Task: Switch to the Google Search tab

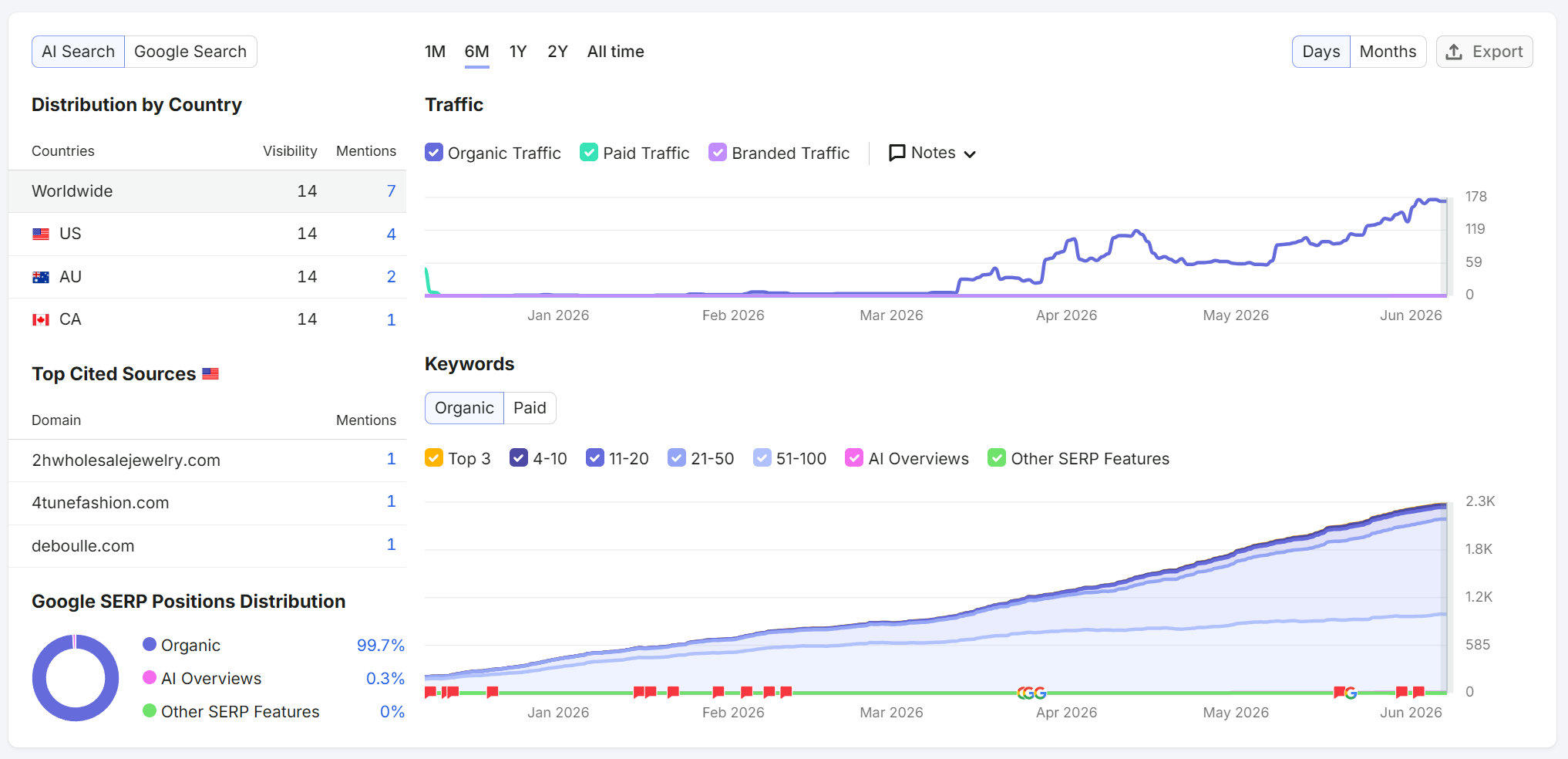Action: tap(190, 52)
